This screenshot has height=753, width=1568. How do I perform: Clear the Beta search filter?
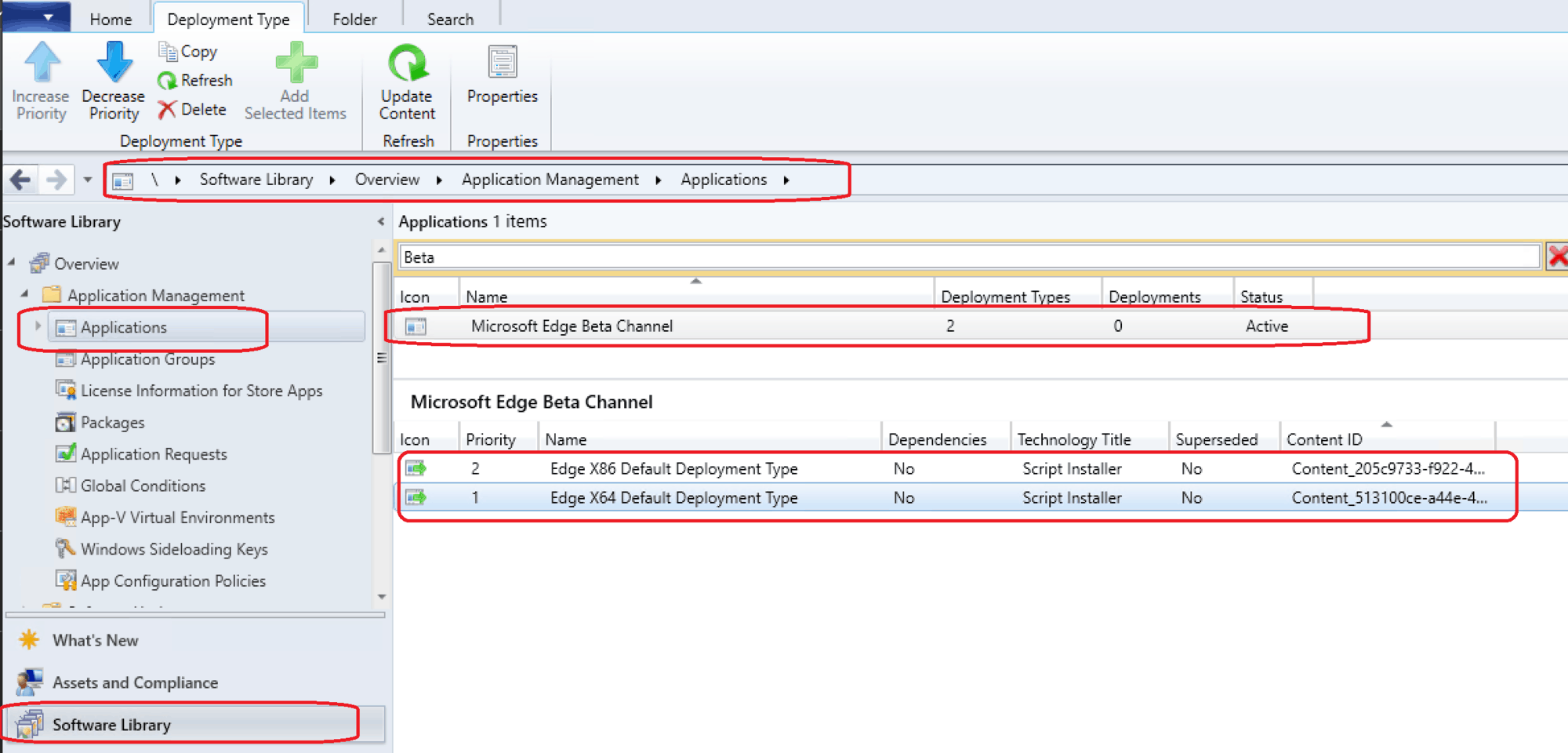(1556, 256)
